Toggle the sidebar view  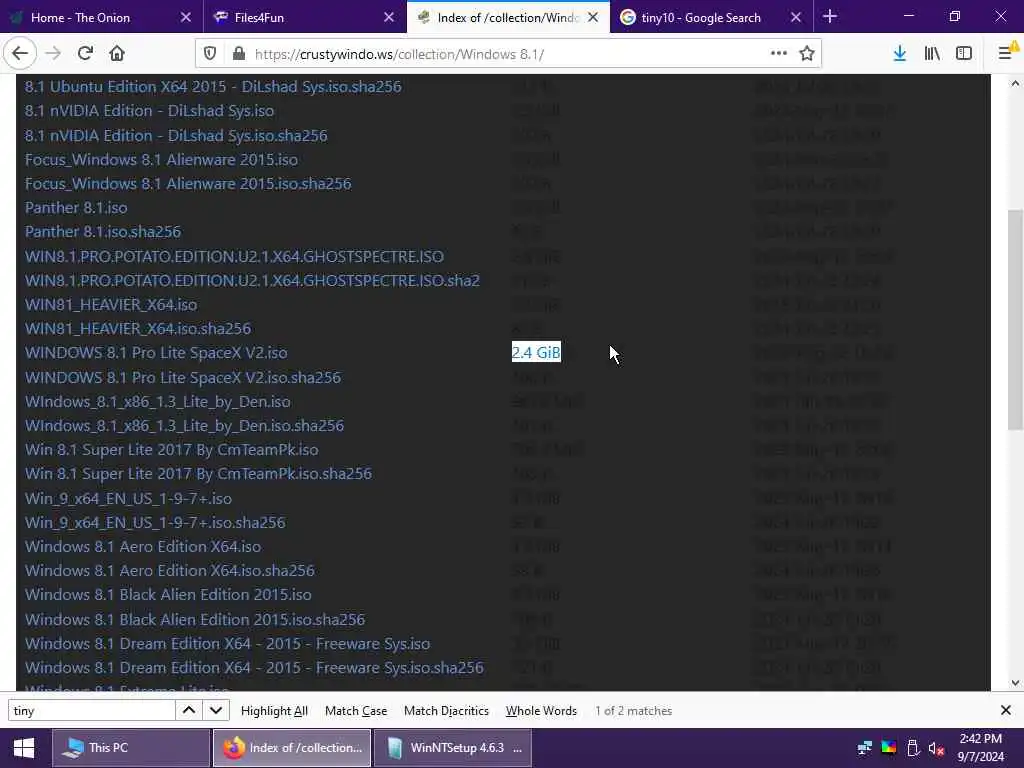964,54
